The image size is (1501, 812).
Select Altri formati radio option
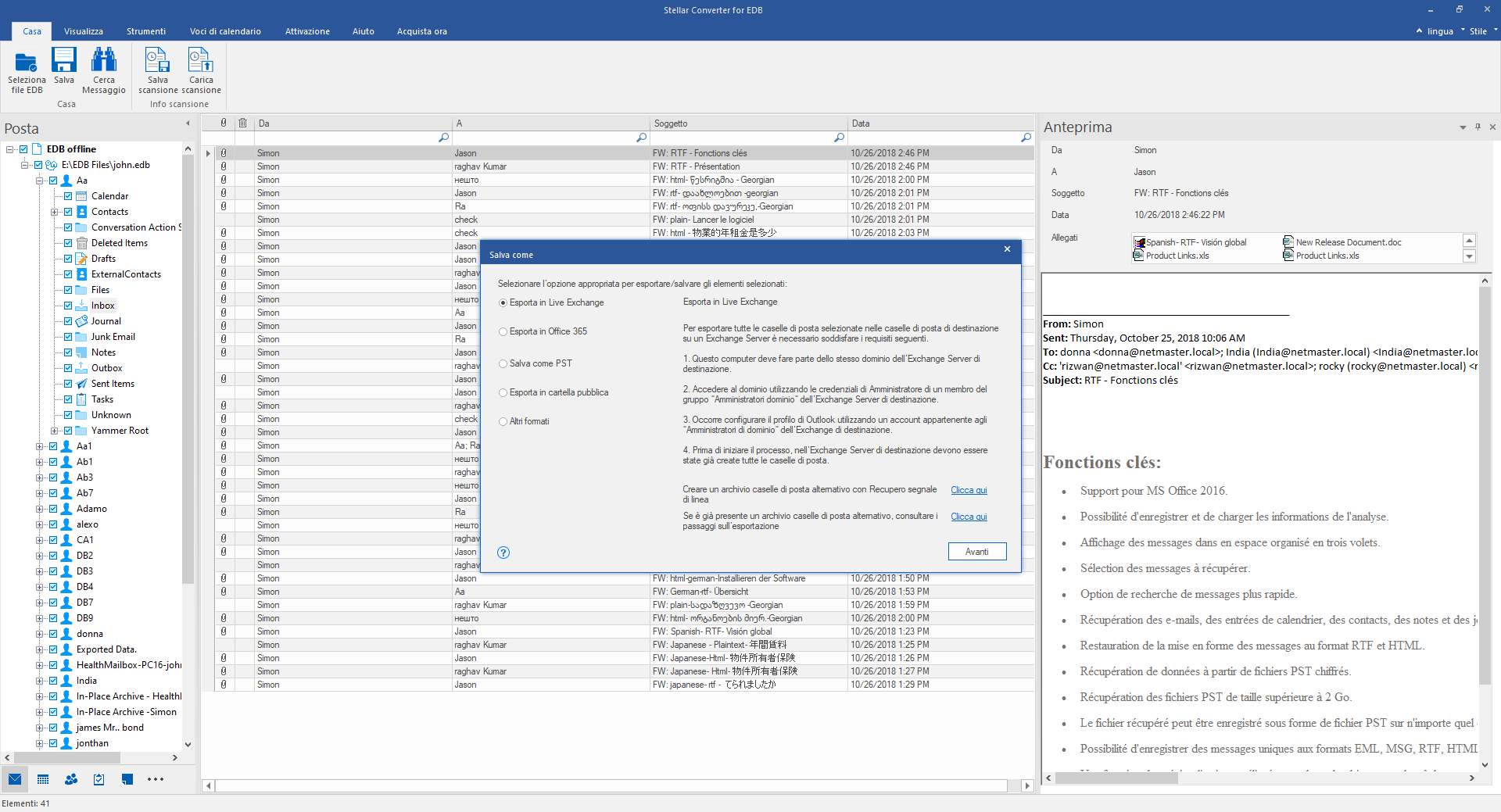(x=503, y=421)
